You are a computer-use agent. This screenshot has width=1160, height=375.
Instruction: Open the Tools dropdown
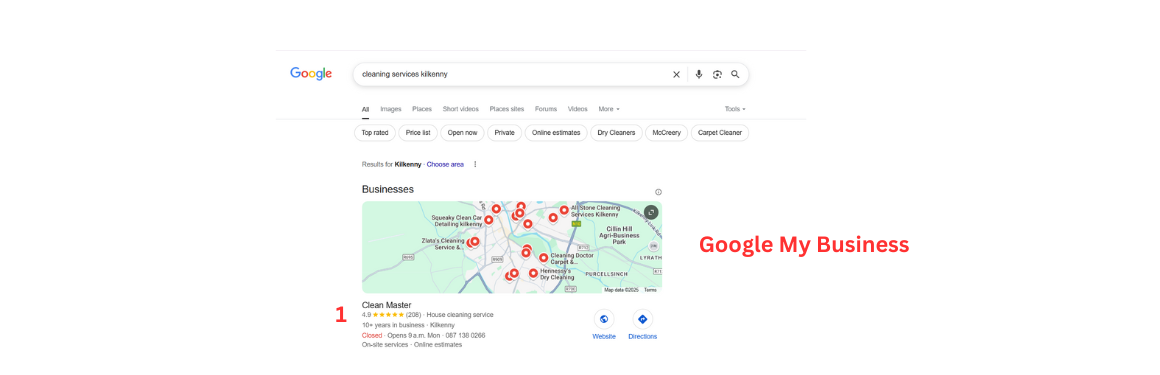pyautogui.click(x=735, y=109)
